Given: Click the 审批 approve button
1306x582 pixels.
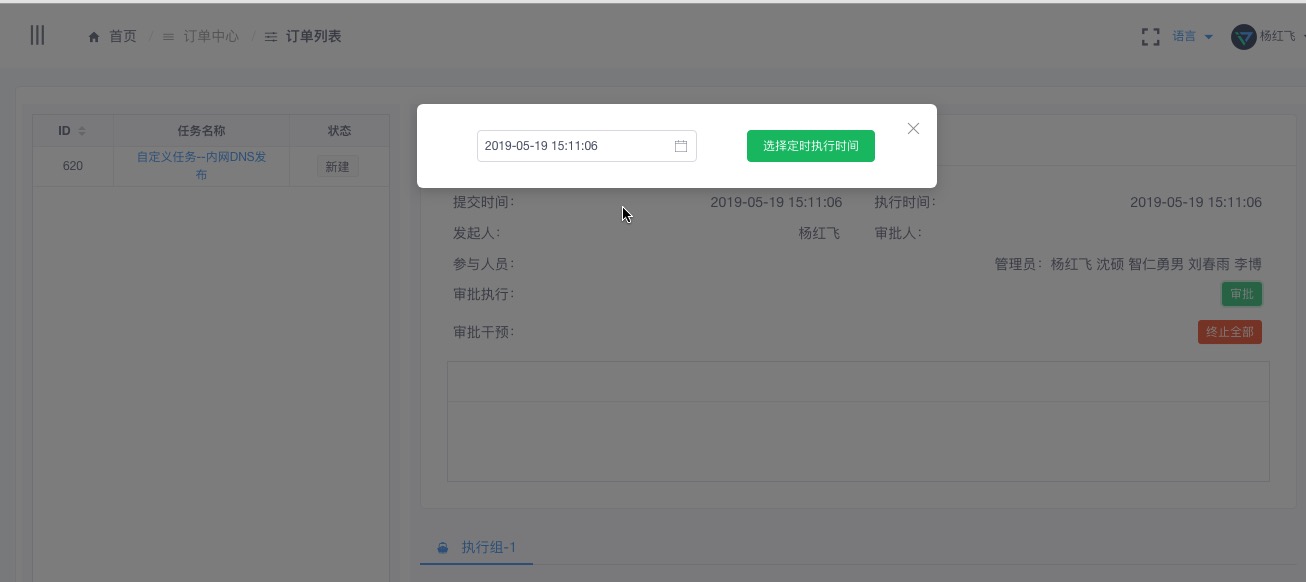Looking at the screenshot, I should click(1242, 294).
